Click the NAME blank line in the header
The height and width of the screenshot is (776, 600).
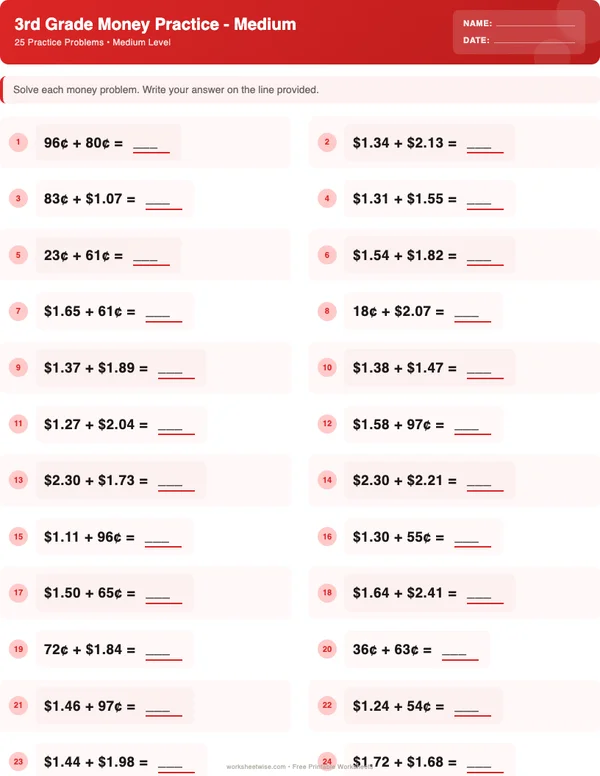534,23
